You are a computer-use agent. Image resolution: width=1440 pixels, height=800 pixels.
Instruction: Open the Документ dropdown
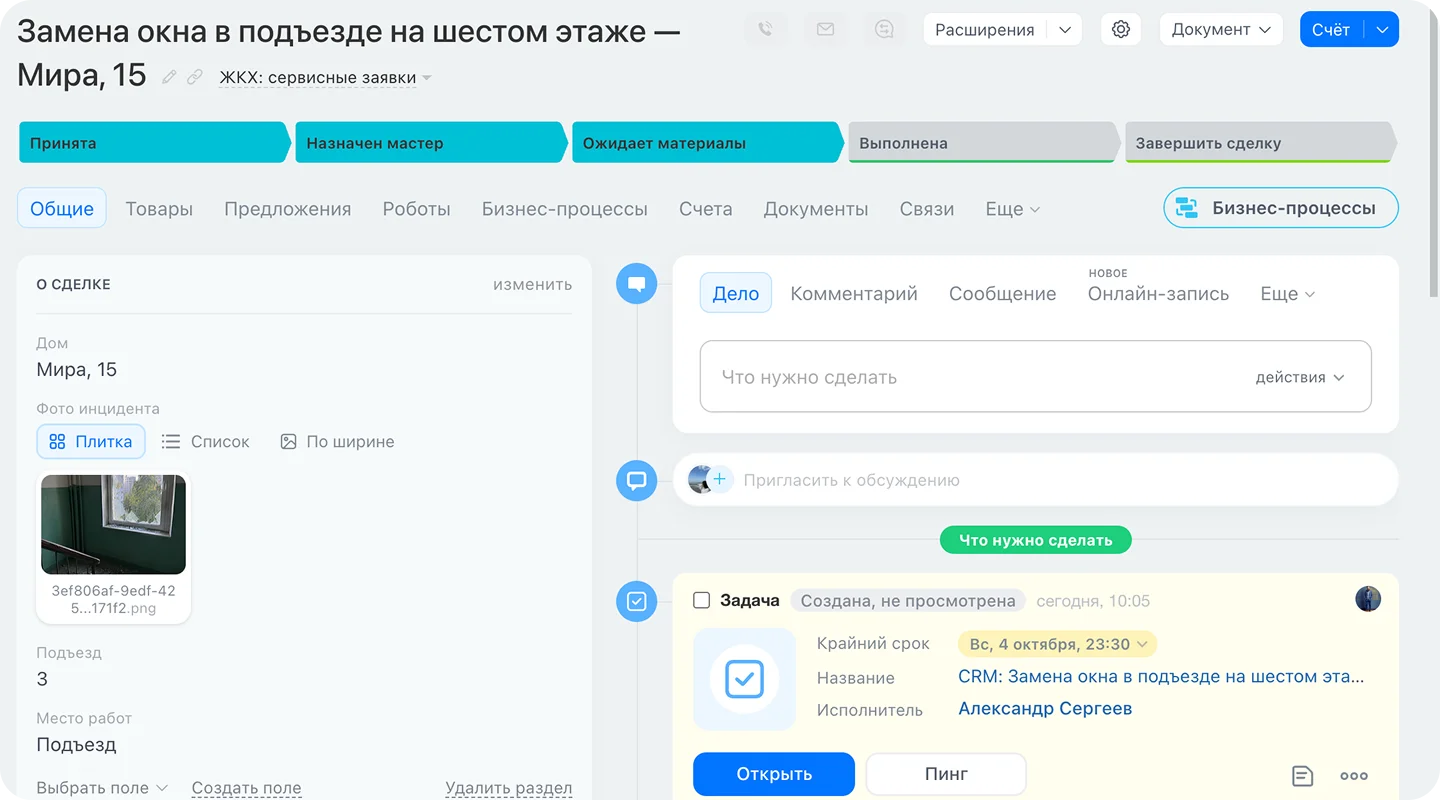coord(1221,30)
